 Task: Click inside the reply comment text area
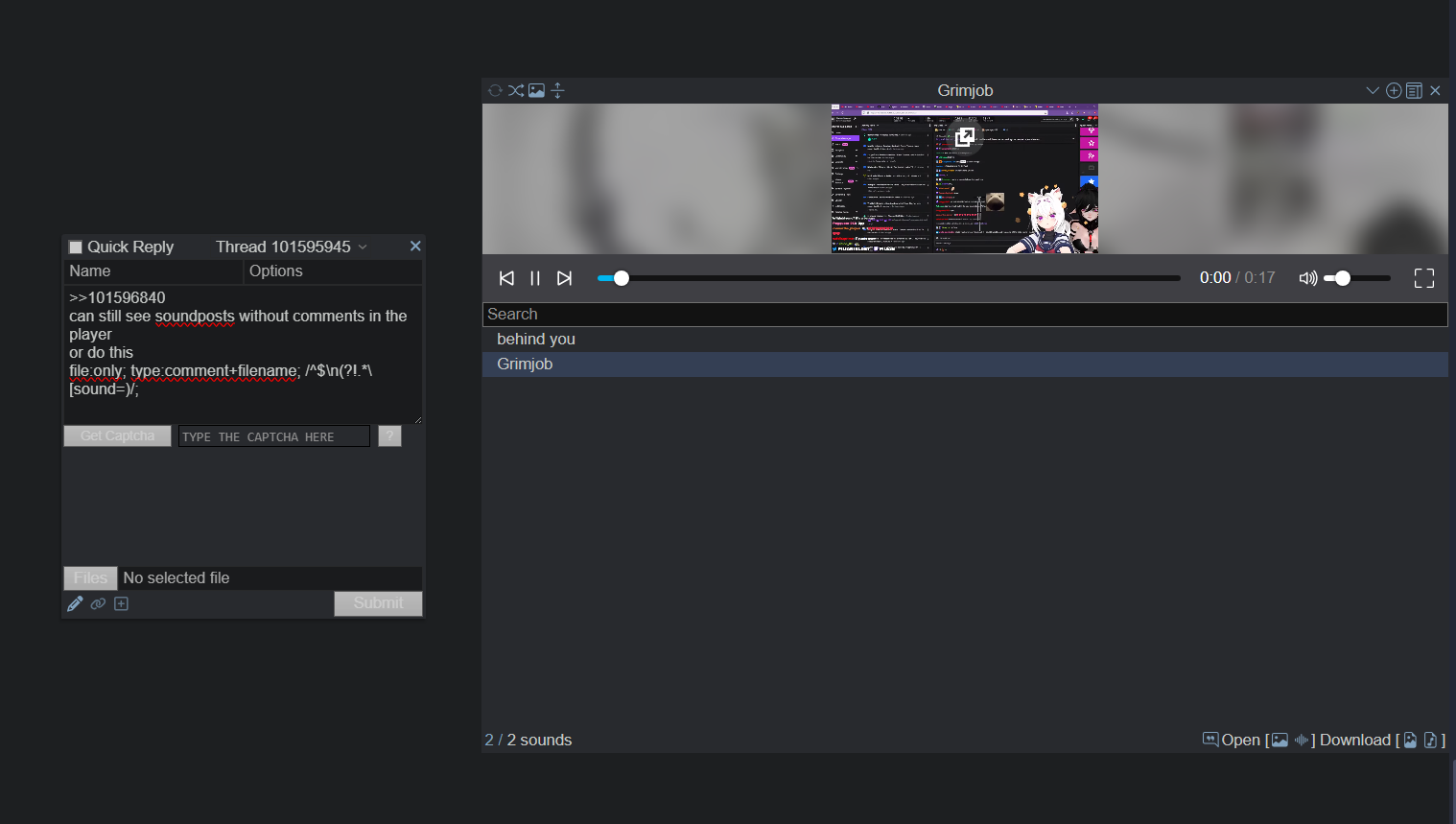click(x=243, y=354)
